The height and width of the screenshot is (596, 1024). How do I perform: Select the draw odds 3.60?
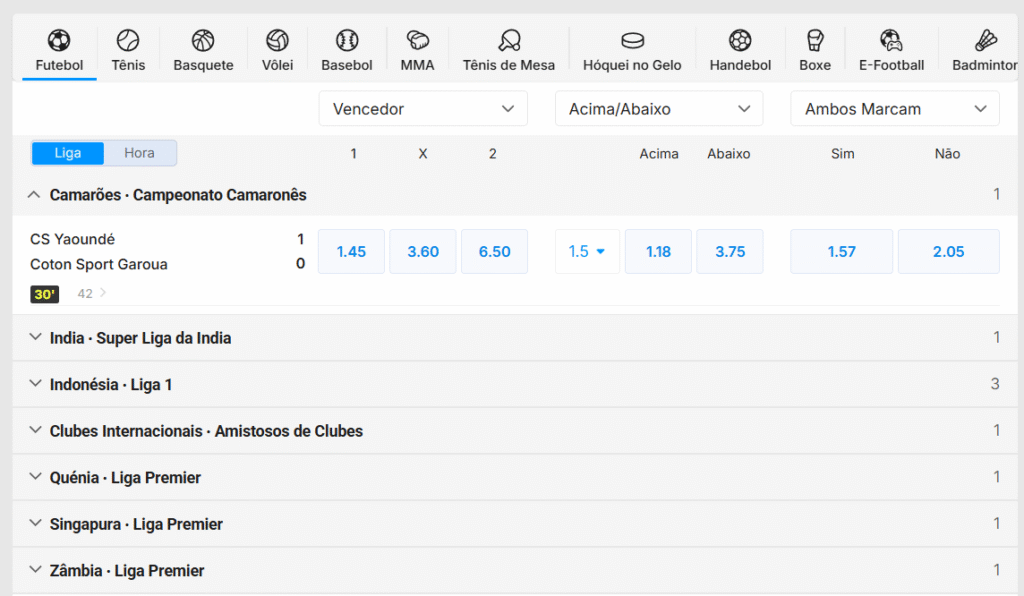click(x=423, y=252)
